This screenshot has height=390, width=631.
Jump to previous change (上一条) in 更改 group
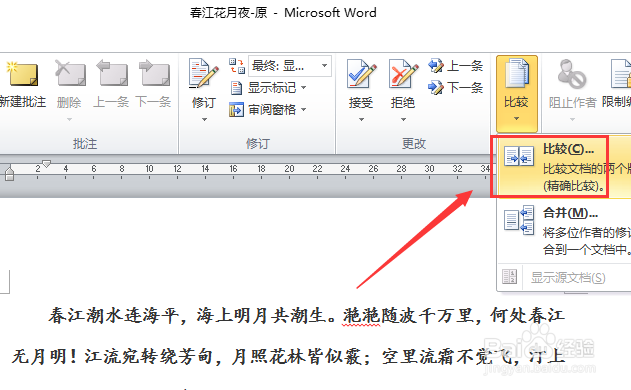(x=455, y=66)
